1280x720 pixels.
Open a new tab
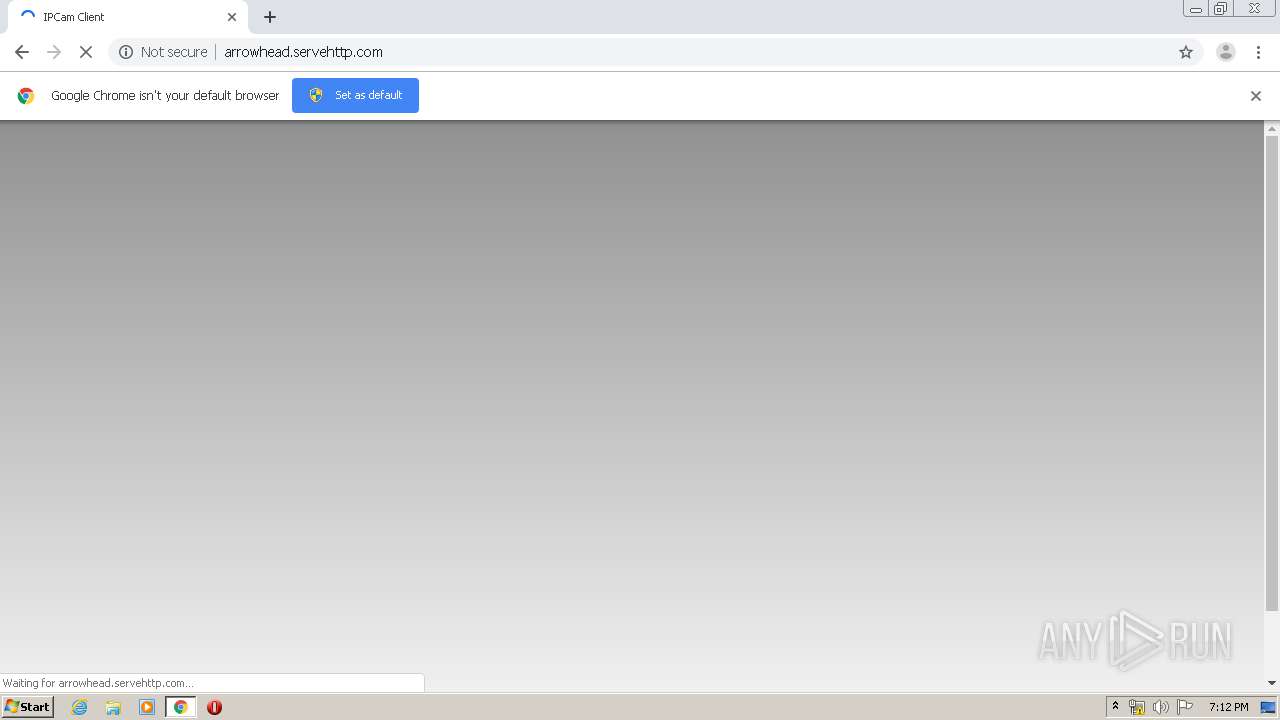click(x=270, y=17)
